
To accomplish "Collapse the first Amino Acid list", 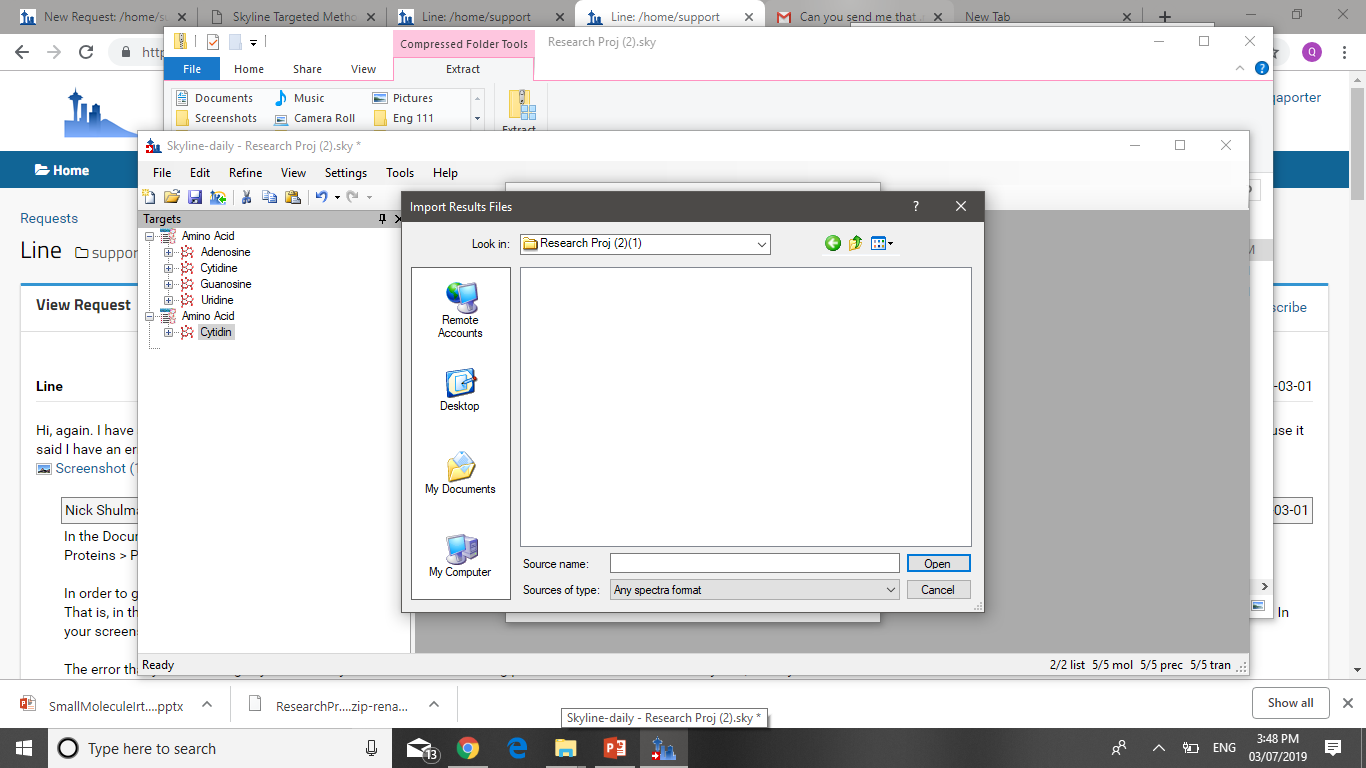I will pyautogui.click(x=150, y=236).
